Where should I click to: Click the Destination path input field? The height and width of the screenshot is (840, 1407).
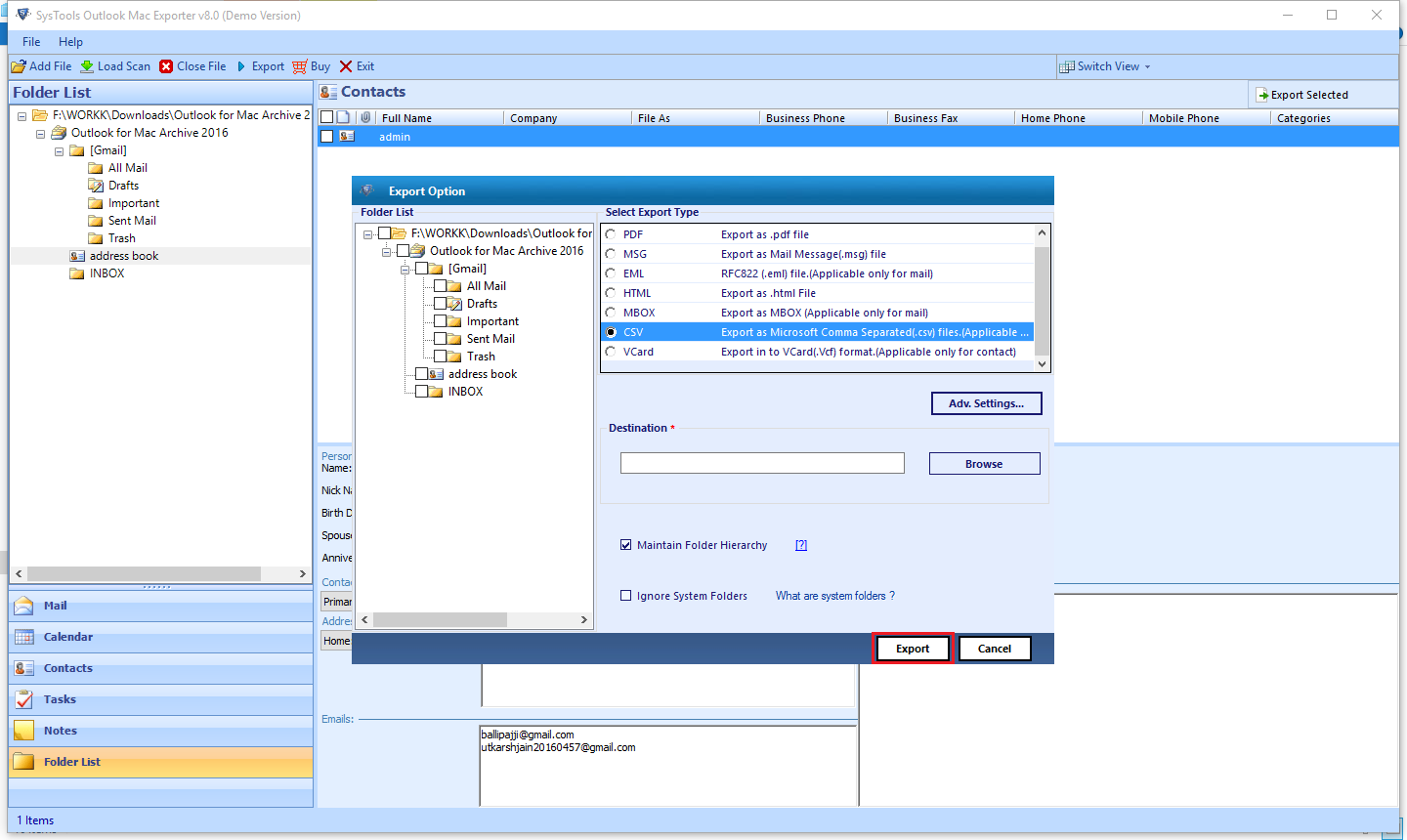click(762, 463)
